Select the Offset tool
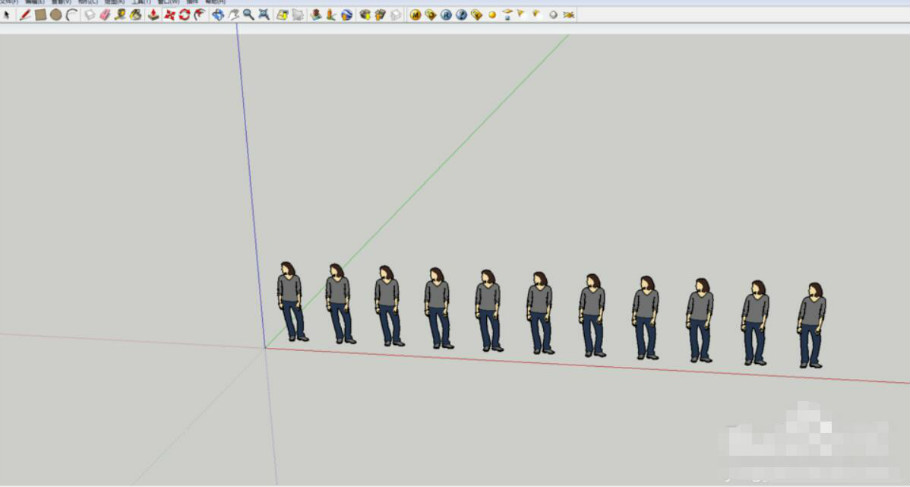 (x=200, y=15)
